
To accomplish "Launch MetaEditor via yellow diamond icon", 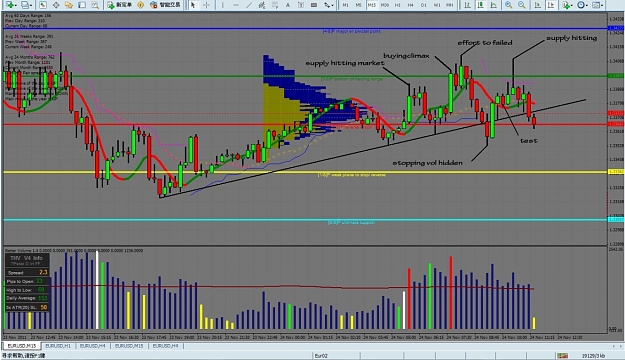I will pos(140,5).
